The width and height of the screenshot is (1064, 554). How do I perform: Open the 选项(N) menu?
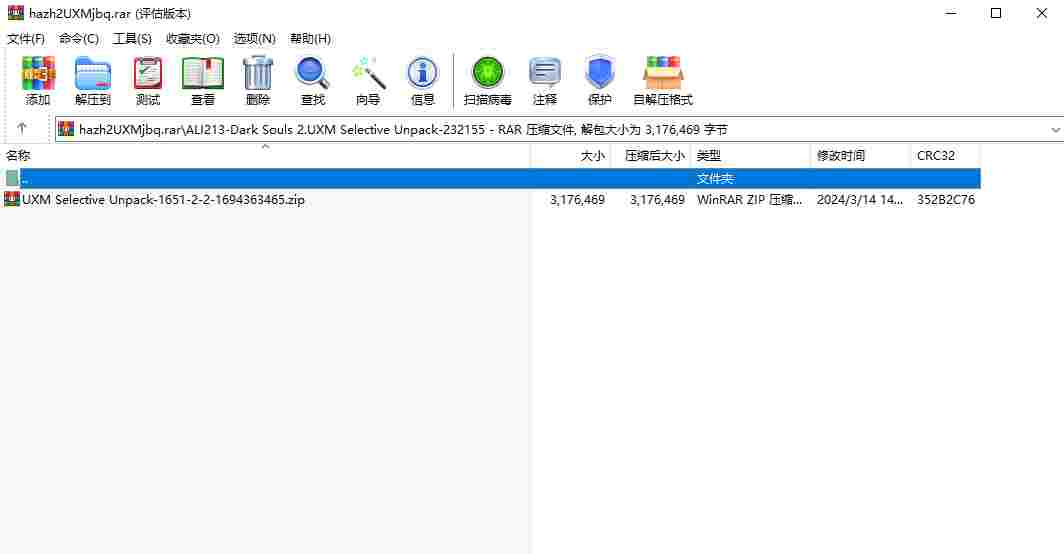pos(254,39)
